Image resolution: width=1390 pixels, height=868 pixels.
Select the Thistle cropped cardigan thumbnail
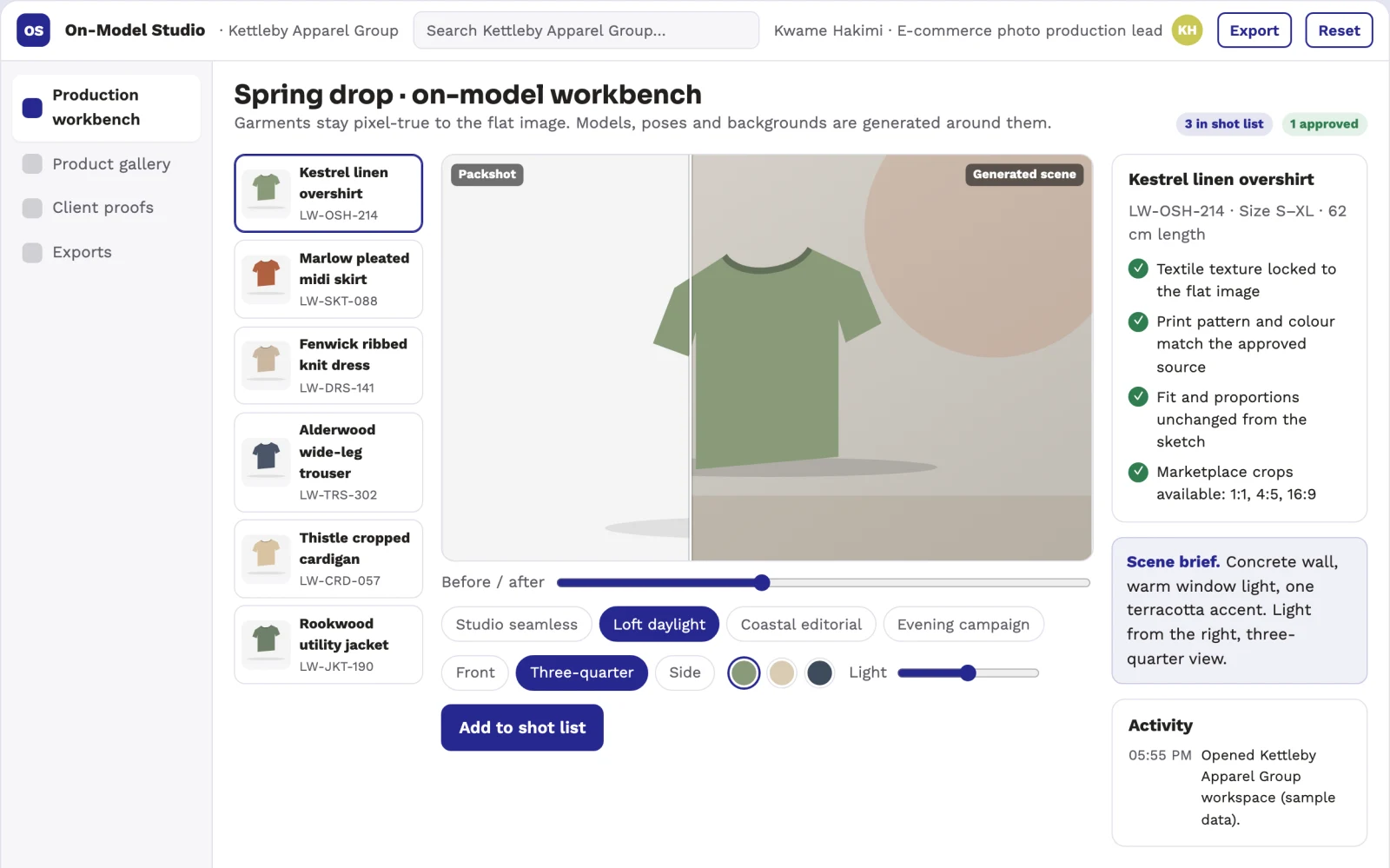266,559
